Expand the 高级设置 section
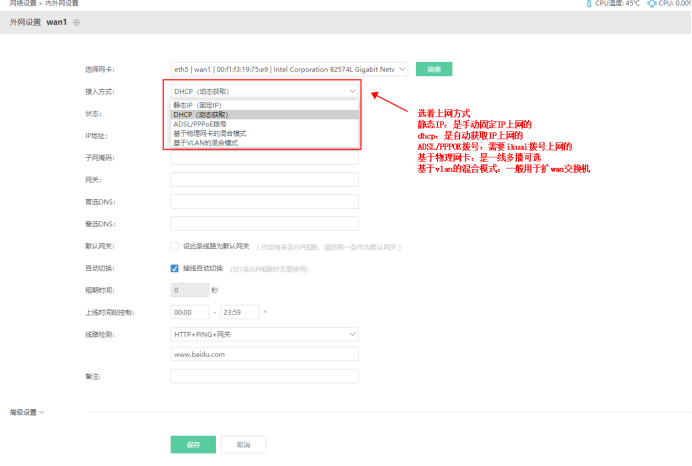Image resolution: width=692 pixels, height=466 pixels. (25, 411)
